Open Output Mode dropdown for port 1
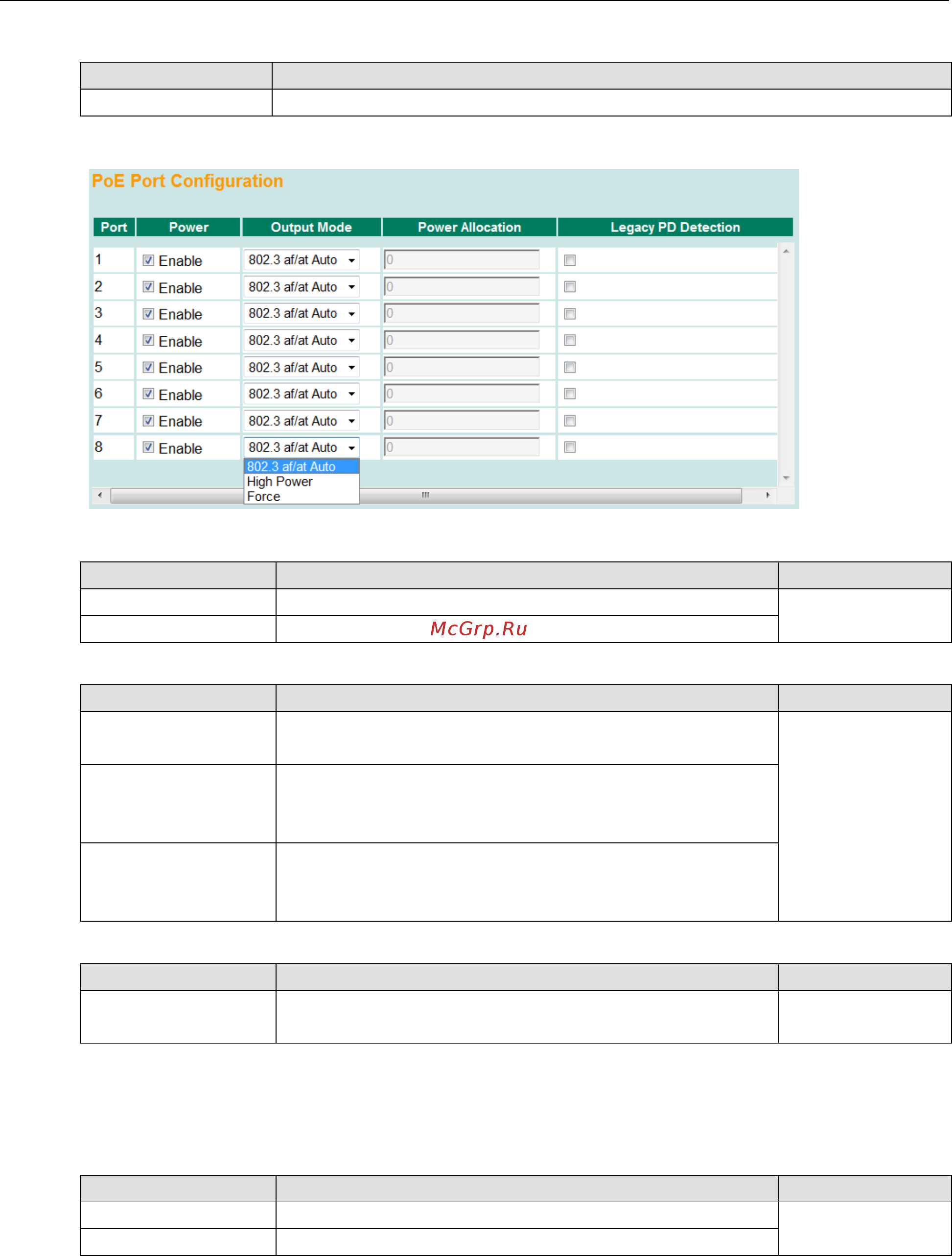This screenshot has height=1256, width=952. tap(302, 260)
